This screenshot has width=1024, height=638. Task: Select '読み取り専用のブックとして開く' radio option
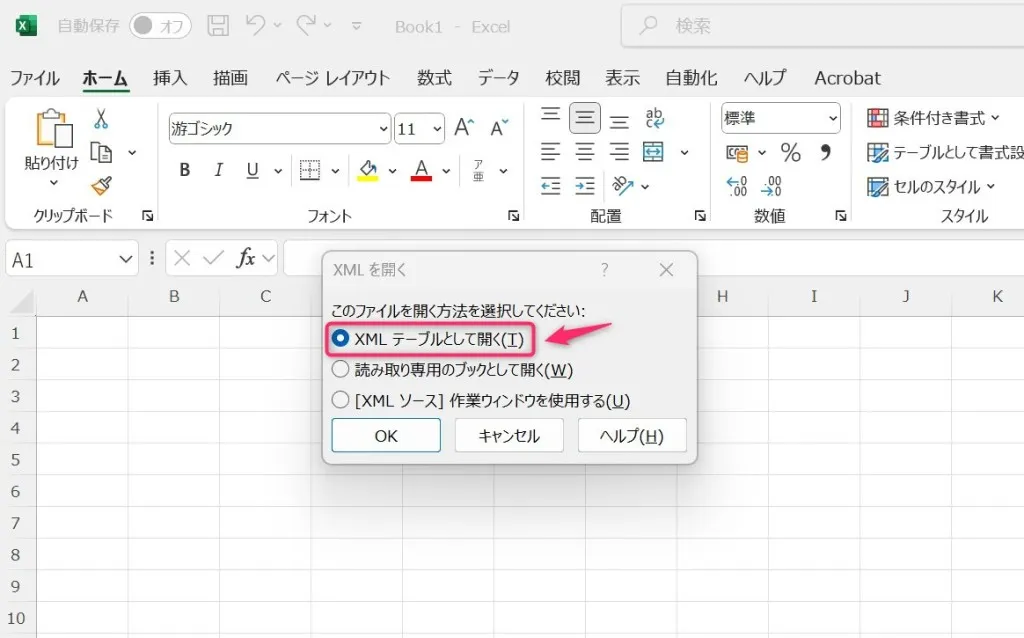coord(340,369)
